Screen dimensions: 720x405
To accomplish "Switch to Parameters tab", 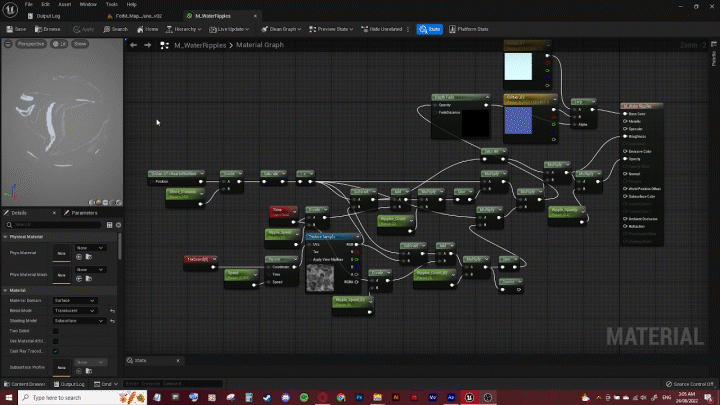I will pos(81,213).
